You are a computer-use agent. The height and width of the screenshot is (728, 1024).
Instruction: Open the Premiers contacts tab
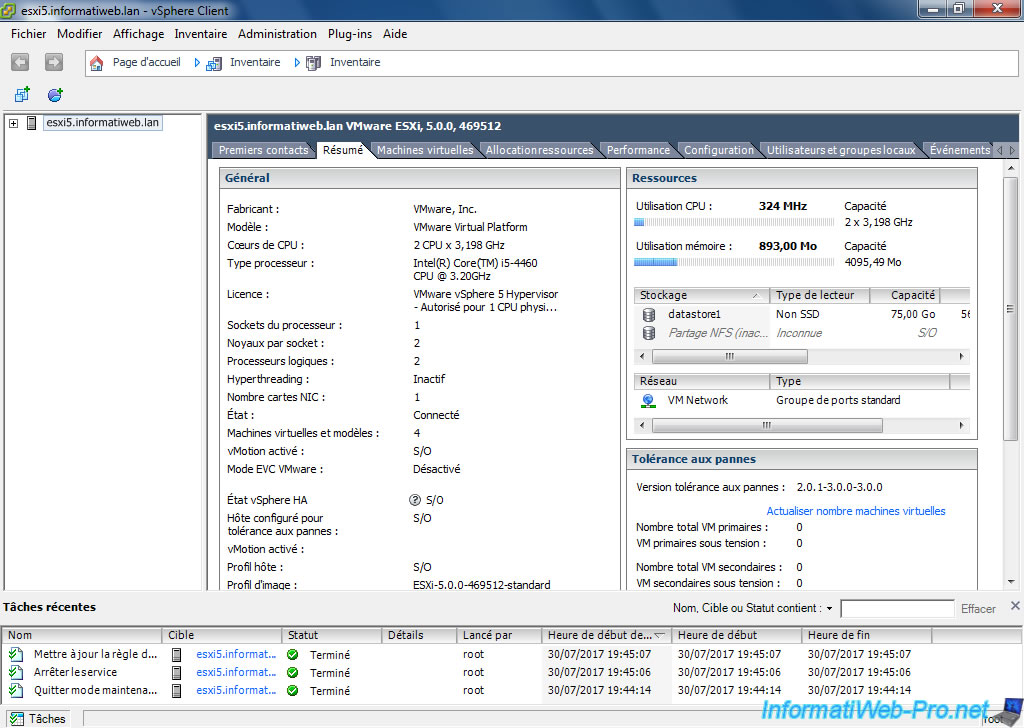[263, 150]
